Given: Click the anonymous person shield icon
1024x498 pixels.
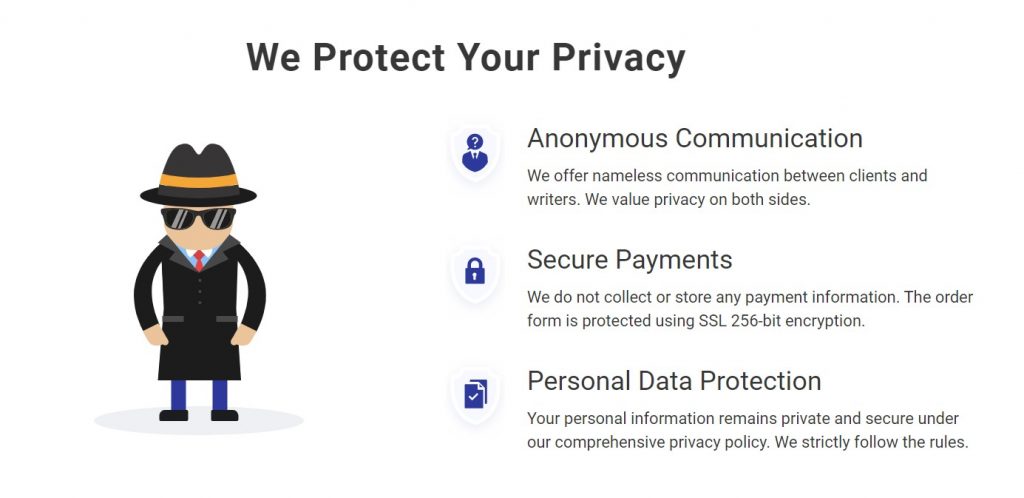Looking at the screenshot, I should [x=475, y=153].
